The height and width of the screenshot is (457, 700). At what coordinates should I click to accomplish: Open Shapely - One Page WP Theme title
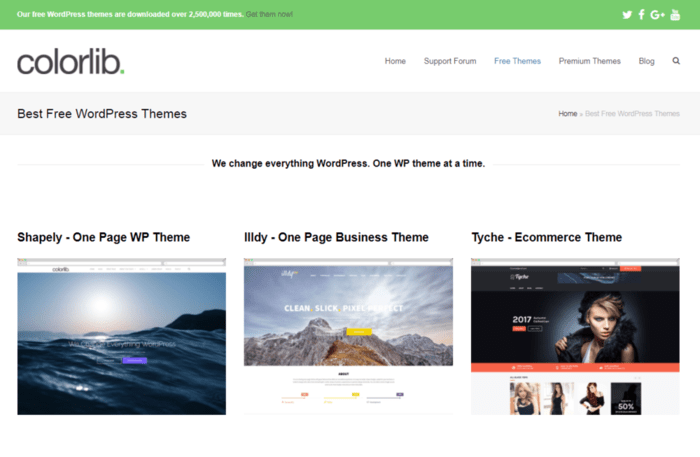(x=103, y=237)
